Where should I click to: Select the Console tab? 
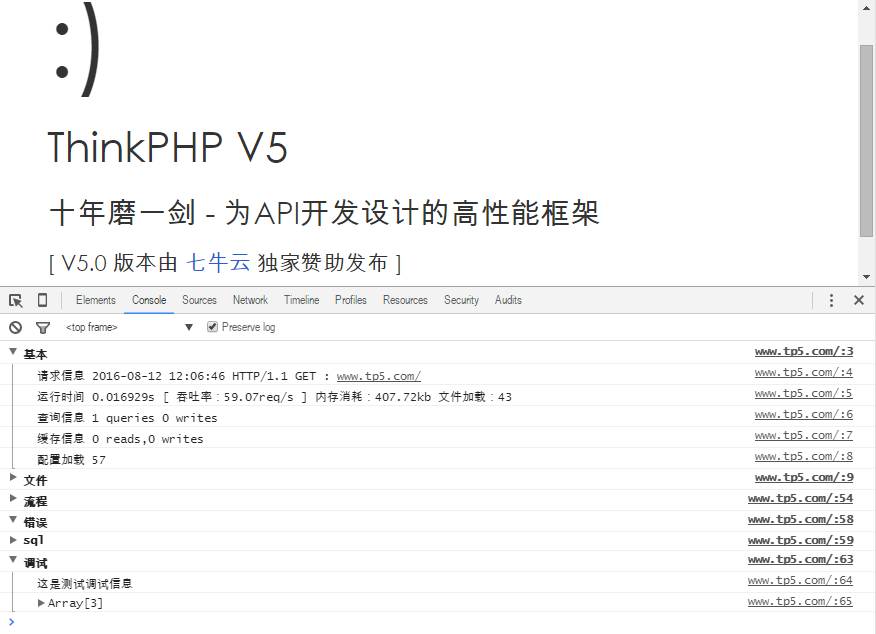[149, 300]
